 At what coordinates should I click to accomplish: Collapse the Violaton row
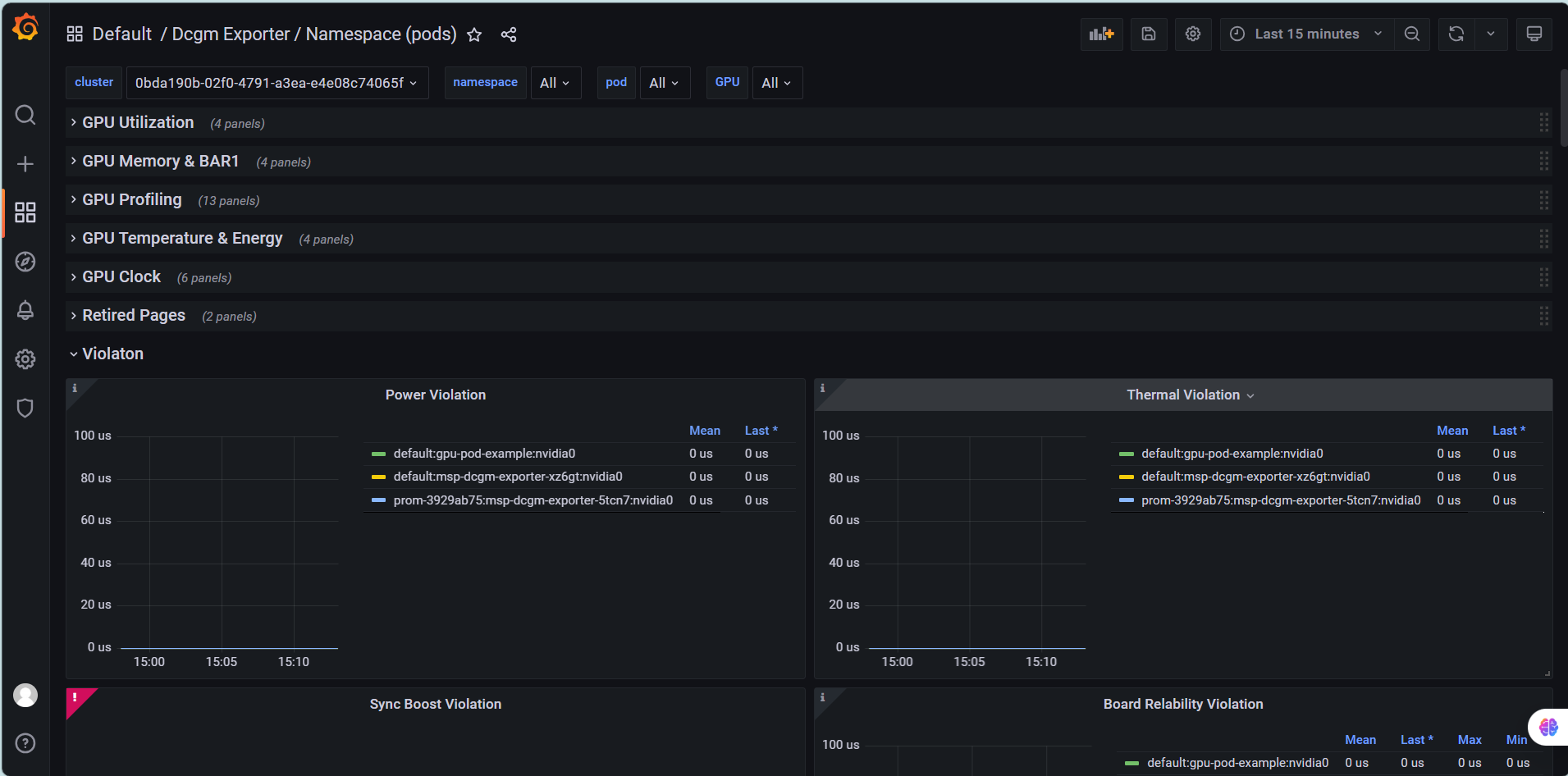tap(112, 354)
